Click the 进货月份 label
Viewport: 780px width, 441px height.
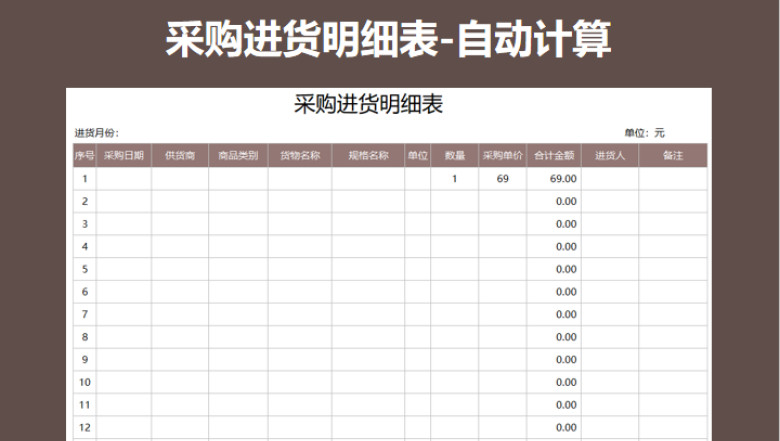[x=97, y=133]
